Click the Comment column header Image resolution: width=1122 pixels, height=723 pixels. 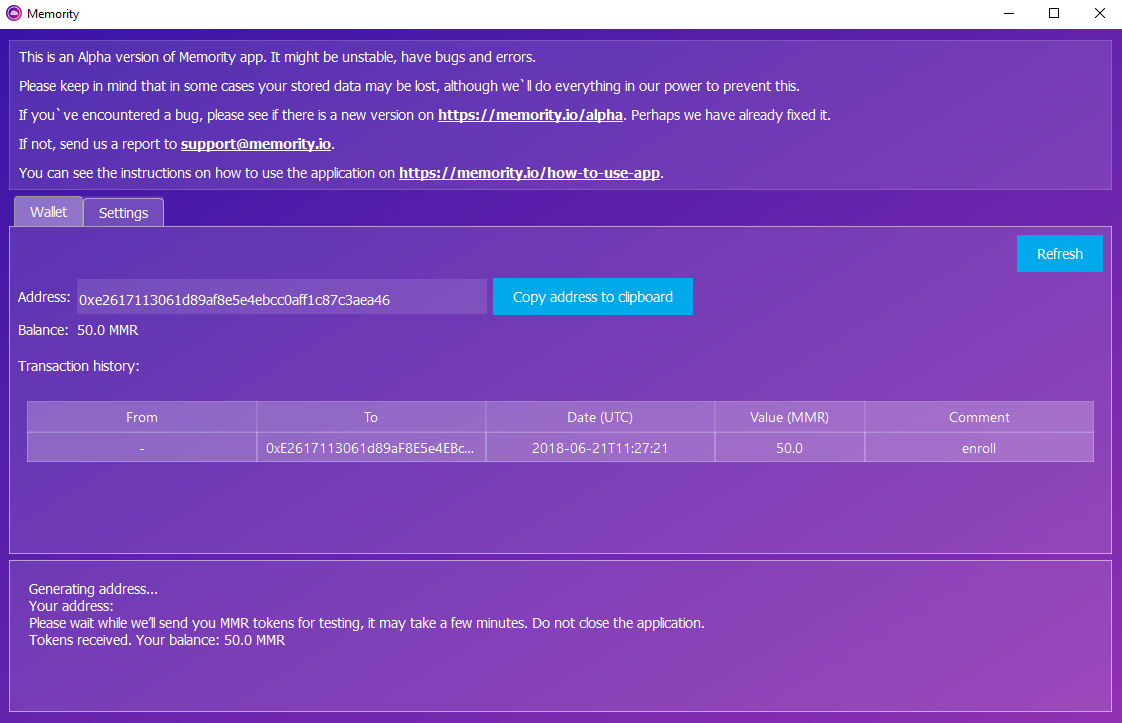[979, 417]
